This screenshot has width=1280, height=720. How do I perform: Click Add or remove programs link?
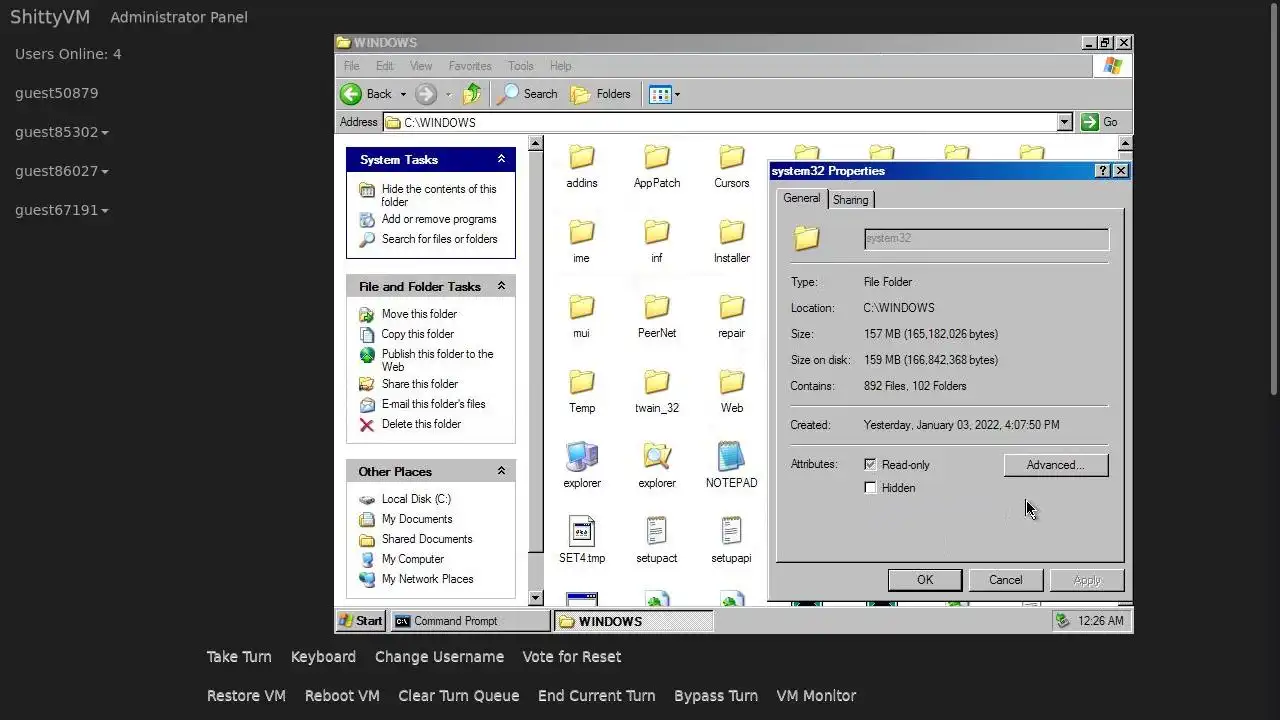pyautogui.click(x=439, y=219)
